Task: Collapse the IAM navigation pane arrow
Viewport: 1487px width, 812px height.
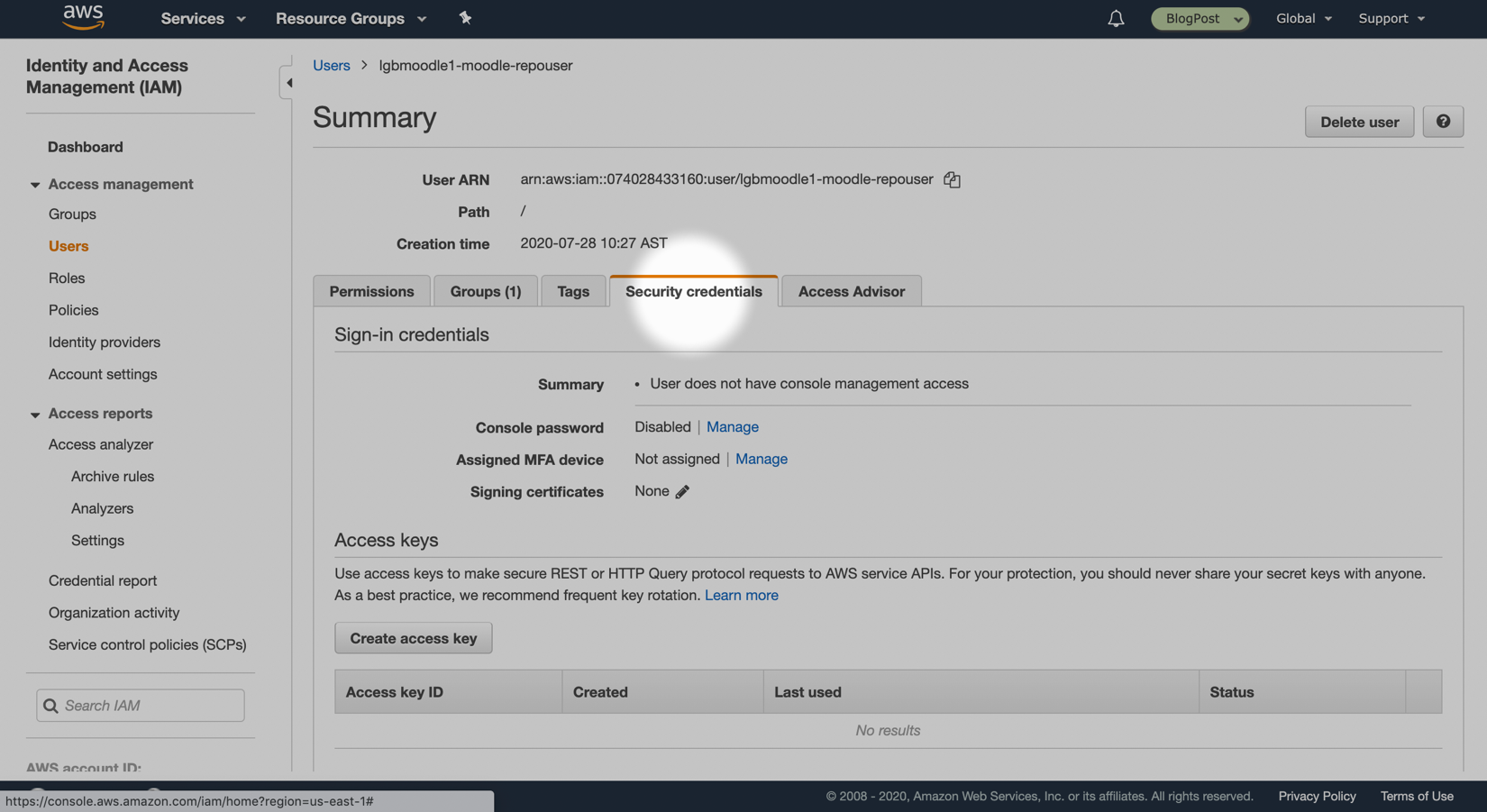Action: (288, 83)
